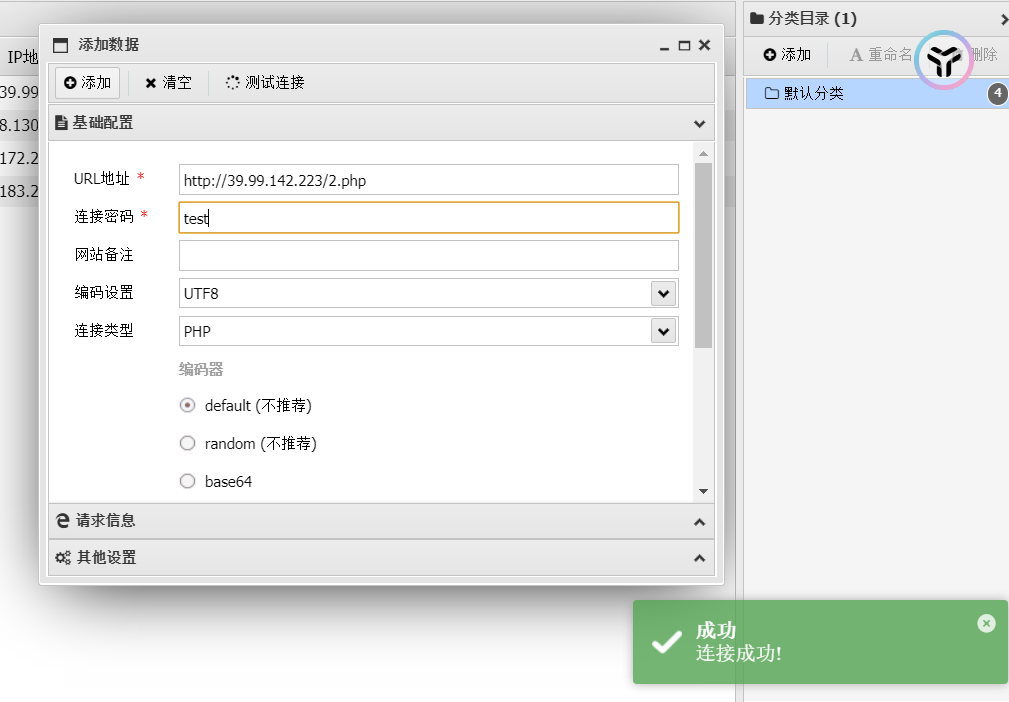Screen dimensions: 1009x702
Task: Click the success checkmark icon in notification
Action: (x=667, y=642)
